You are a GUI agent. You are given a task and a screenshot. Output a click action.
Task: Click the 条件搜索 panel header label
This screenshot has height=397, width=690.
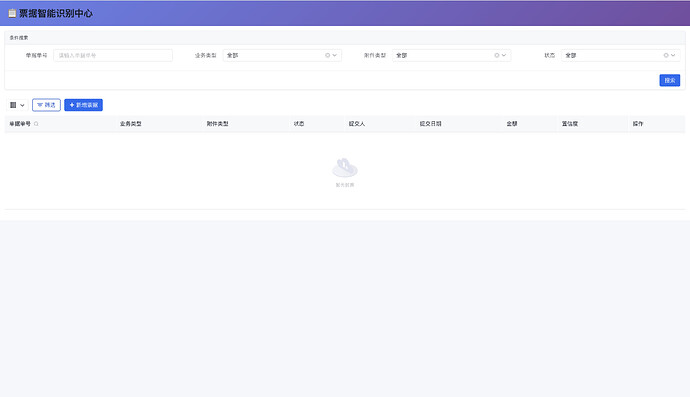click(19, 38)
